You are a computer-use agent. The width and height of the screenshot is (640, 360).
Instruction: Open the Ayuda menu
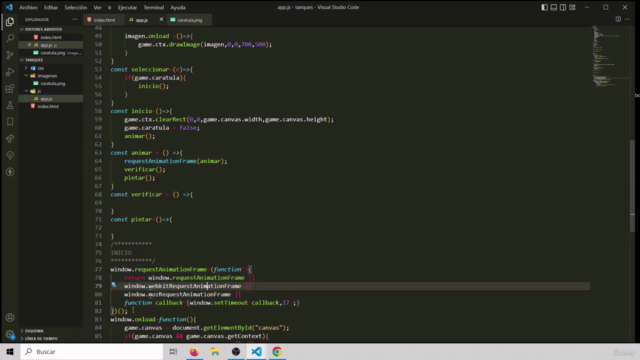[178, 7]
